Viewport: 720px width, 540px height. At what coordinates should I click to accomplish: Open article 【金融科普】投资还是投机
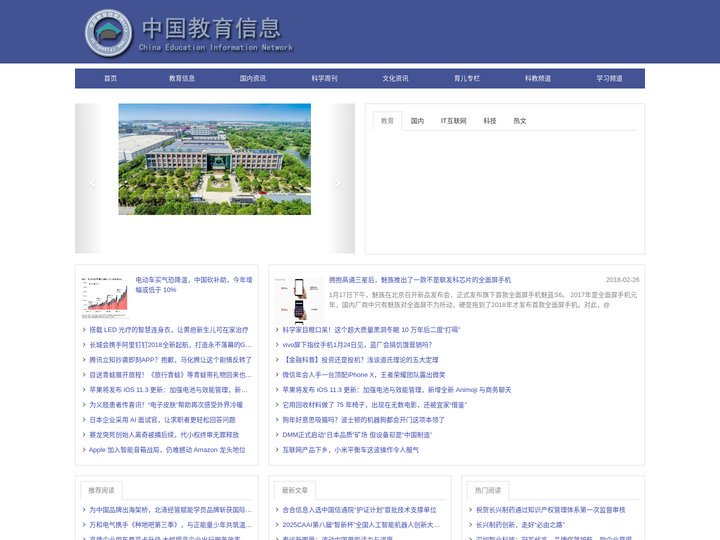360,360
